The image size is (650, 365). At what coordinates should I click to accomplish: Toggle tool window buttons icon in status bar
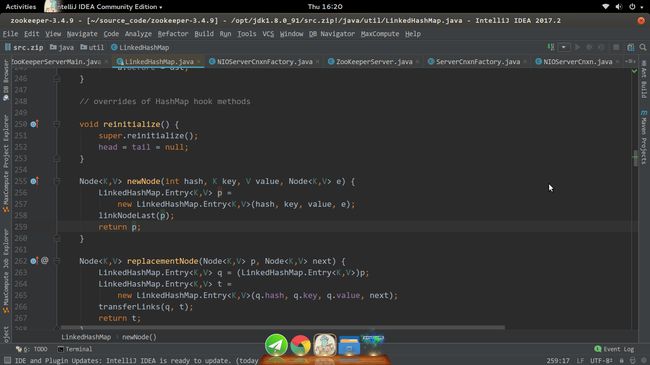[x=7, y=360]
